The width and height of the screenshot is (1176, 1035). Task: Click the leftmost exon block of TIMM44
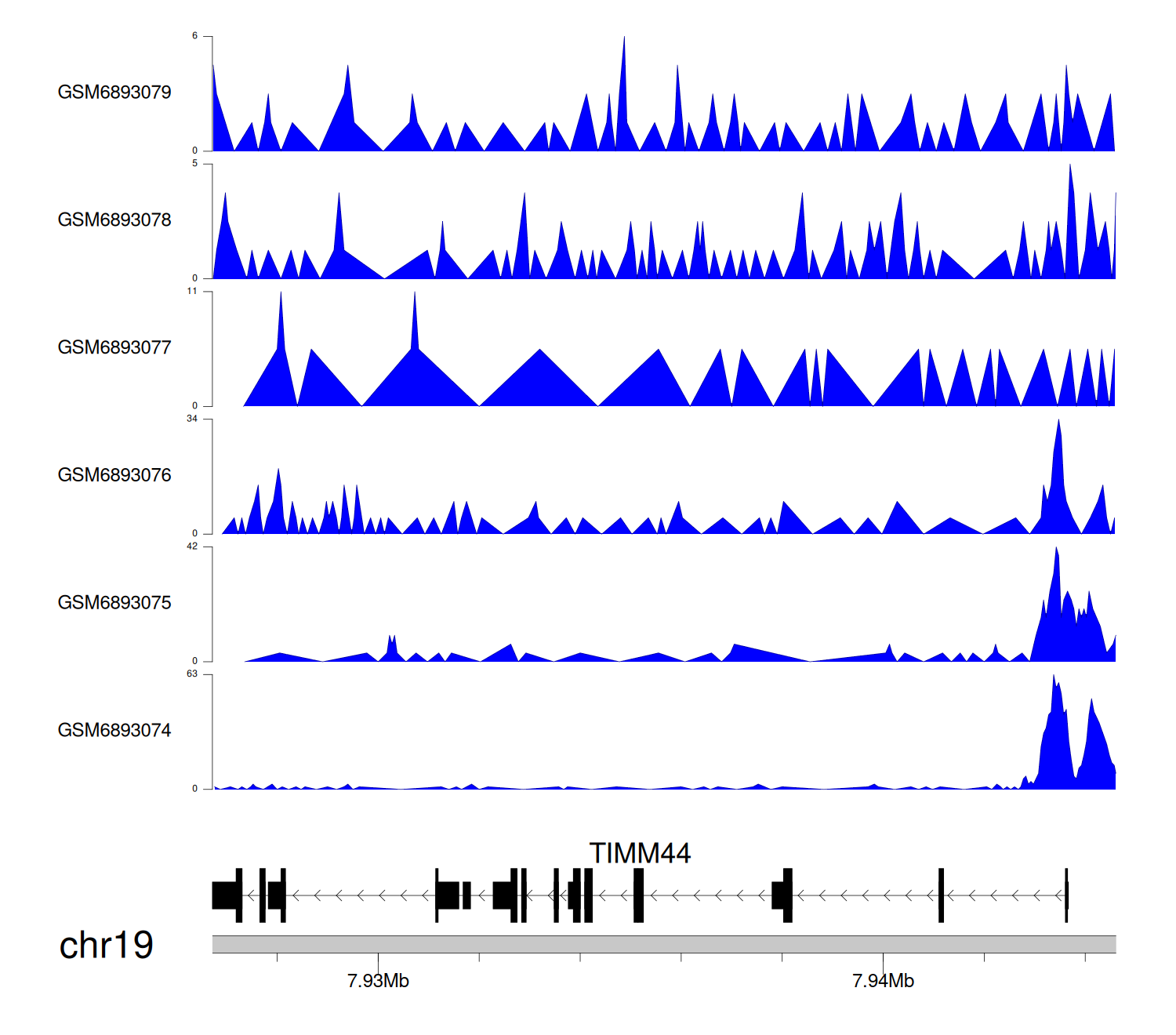coord(226,895)
